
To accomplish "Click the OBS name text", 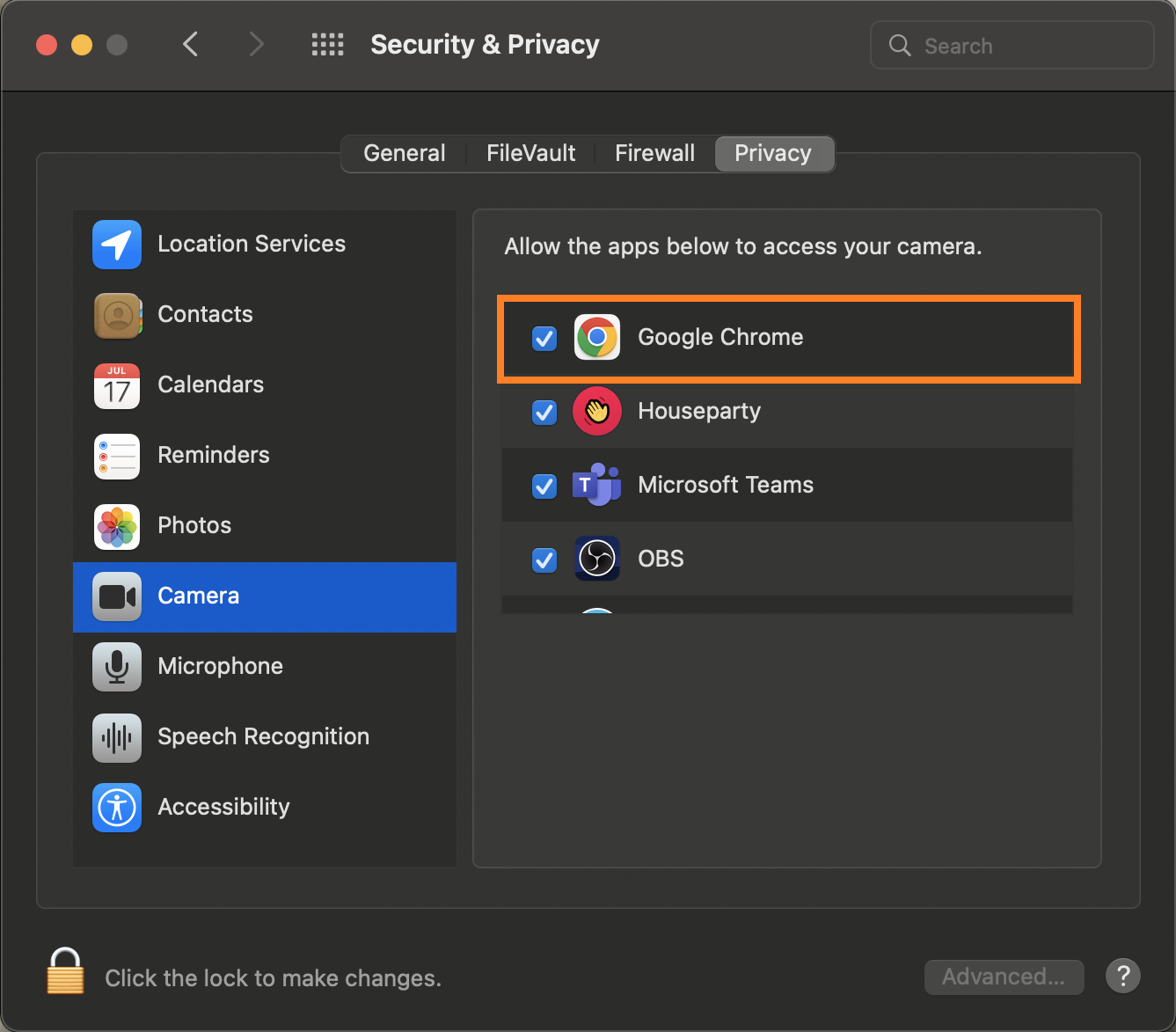I will (661, 559).
